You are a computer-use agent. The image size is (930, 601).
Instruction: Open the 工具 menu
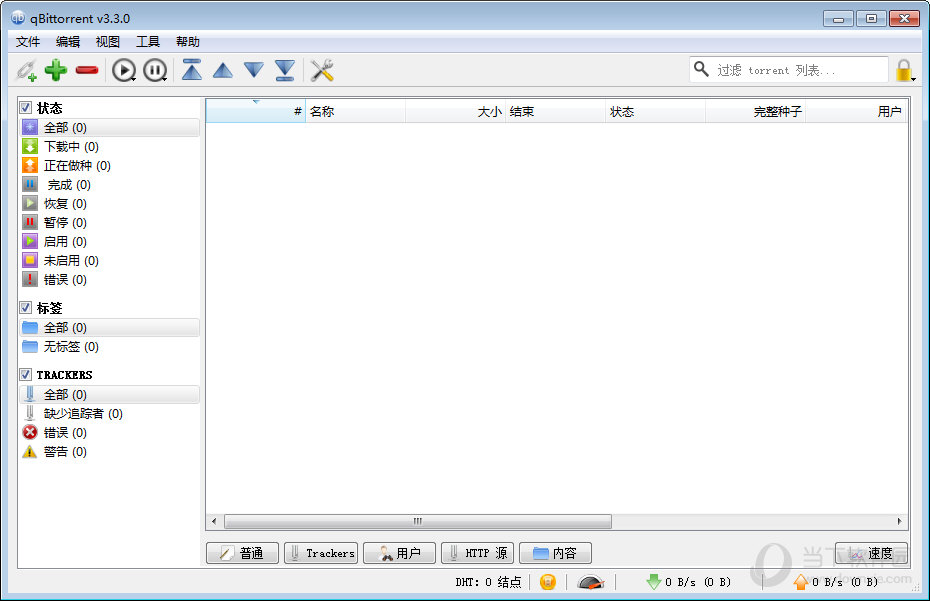(x=148, y=42)
